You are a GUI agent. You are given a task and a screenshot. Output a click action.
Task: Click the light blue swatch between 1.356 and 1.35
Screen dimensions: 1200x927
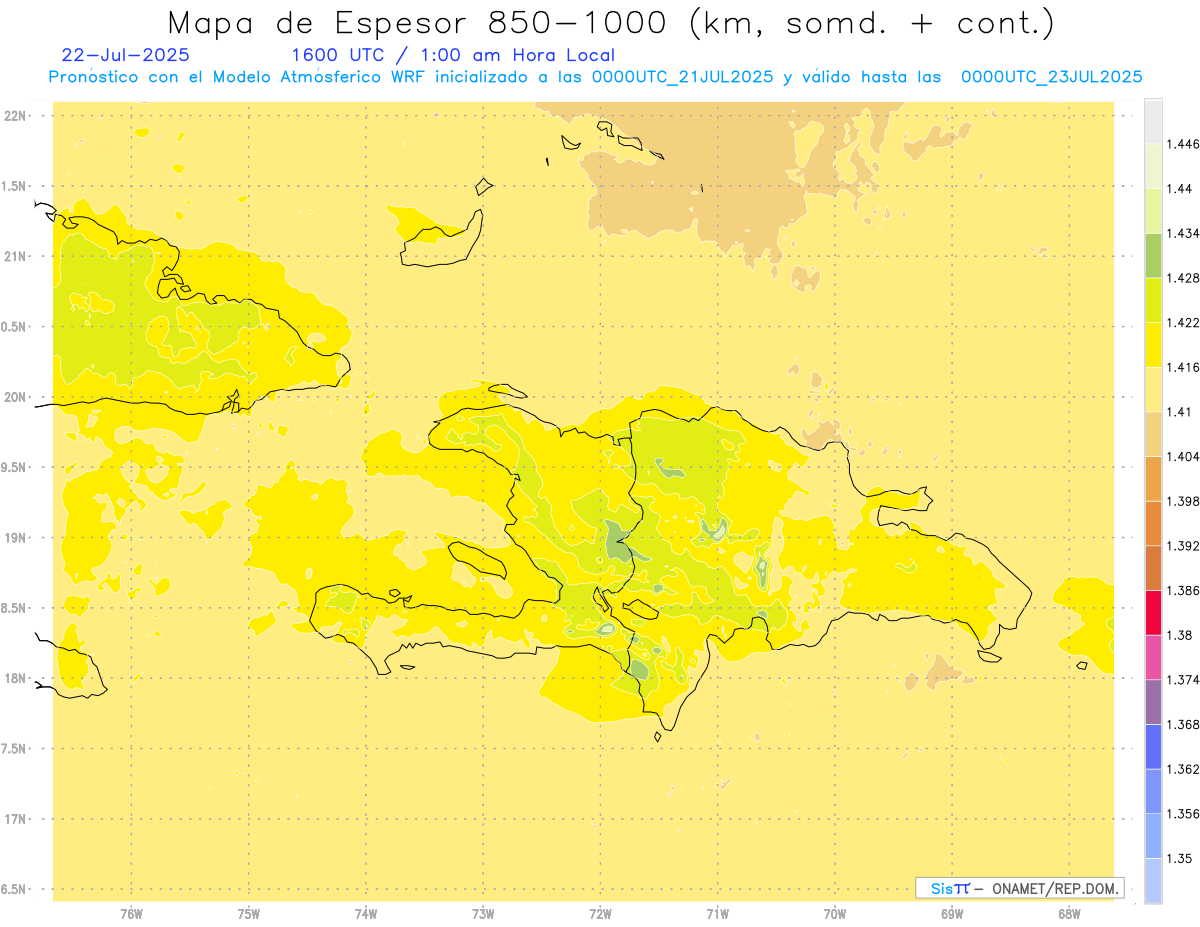pos(1153,835)
